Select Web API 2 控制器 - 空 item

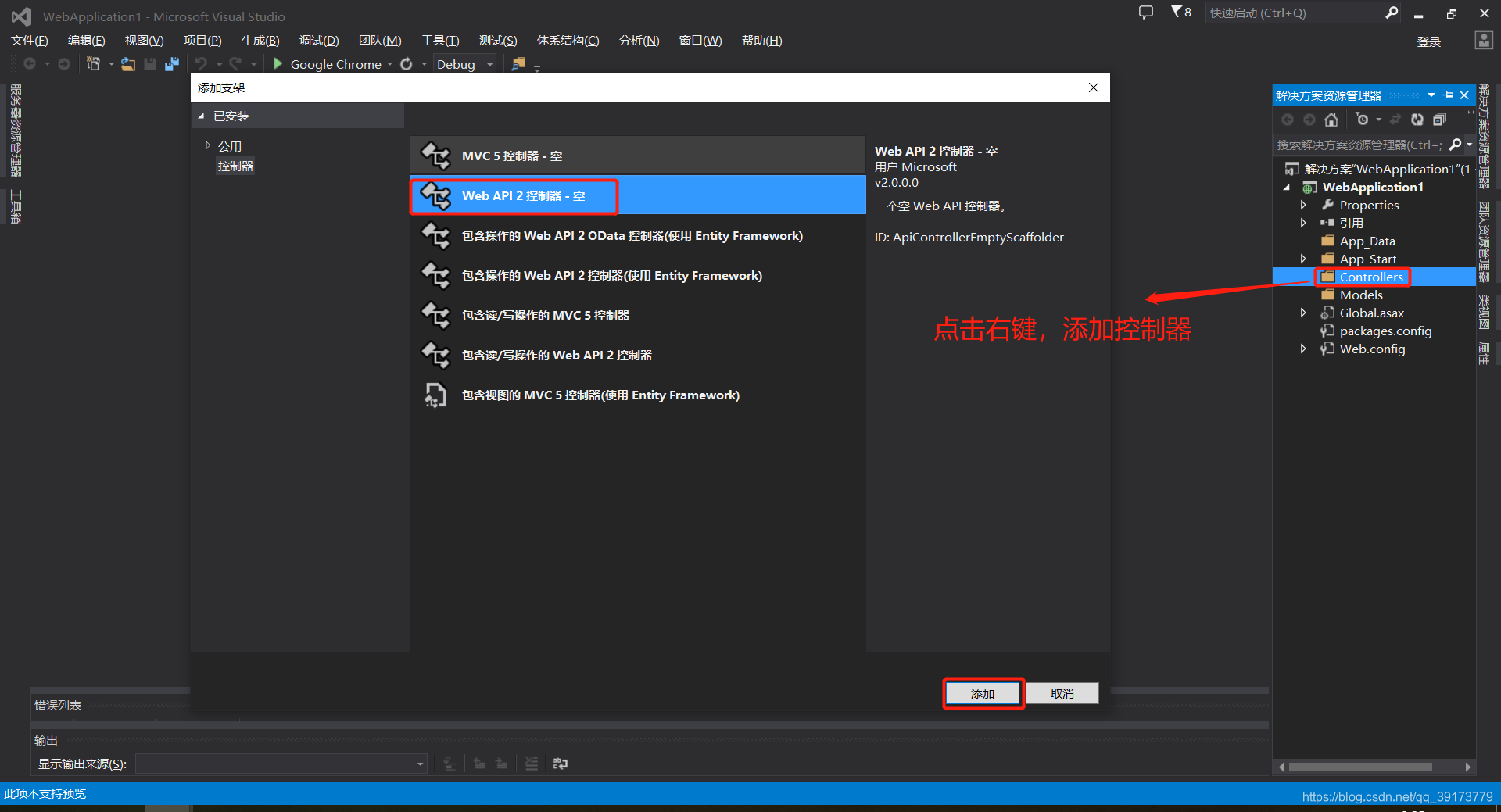click(638, 195)
